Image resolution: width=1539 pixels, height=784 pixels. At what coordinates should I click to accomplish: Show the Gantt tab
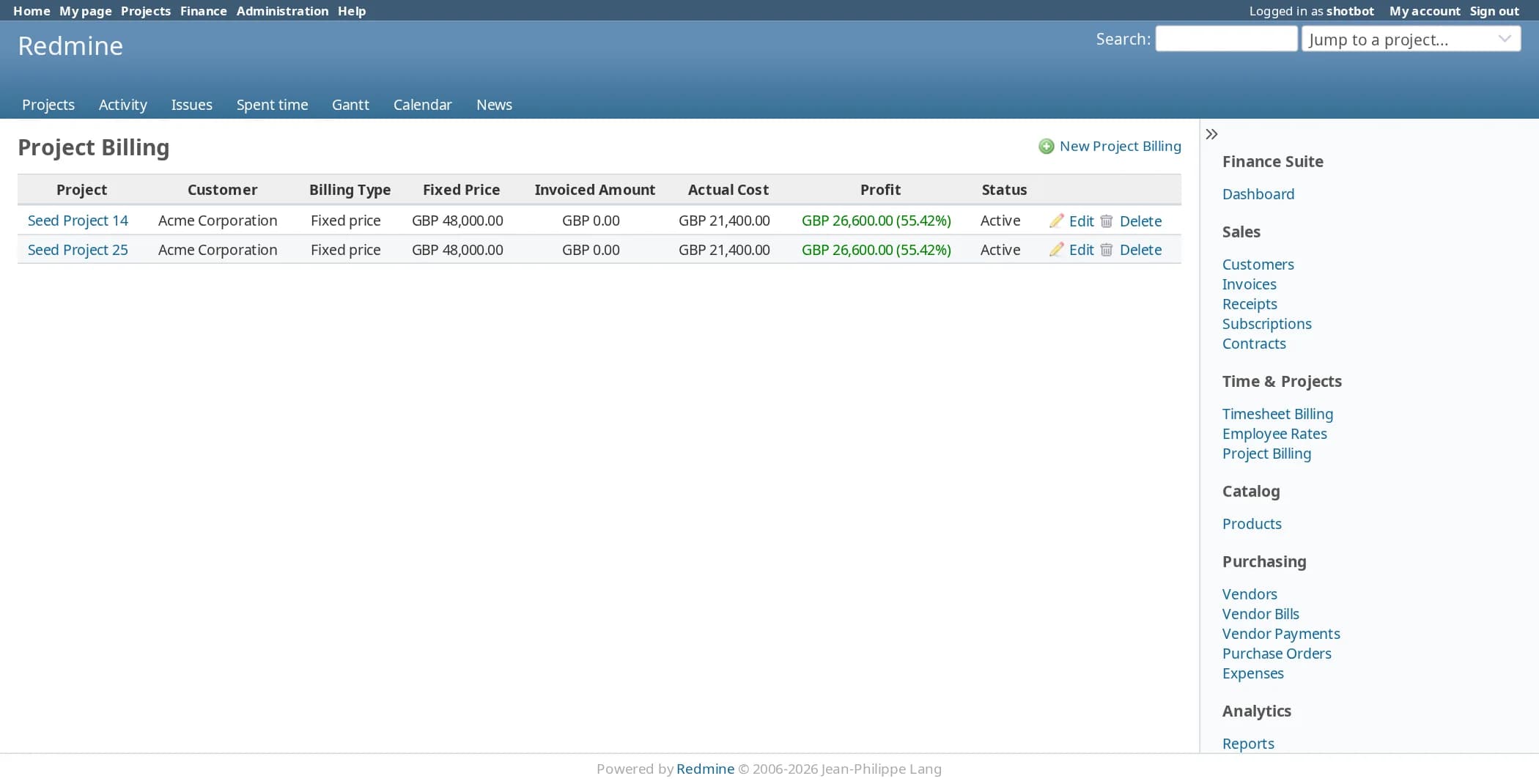[350, 105]
